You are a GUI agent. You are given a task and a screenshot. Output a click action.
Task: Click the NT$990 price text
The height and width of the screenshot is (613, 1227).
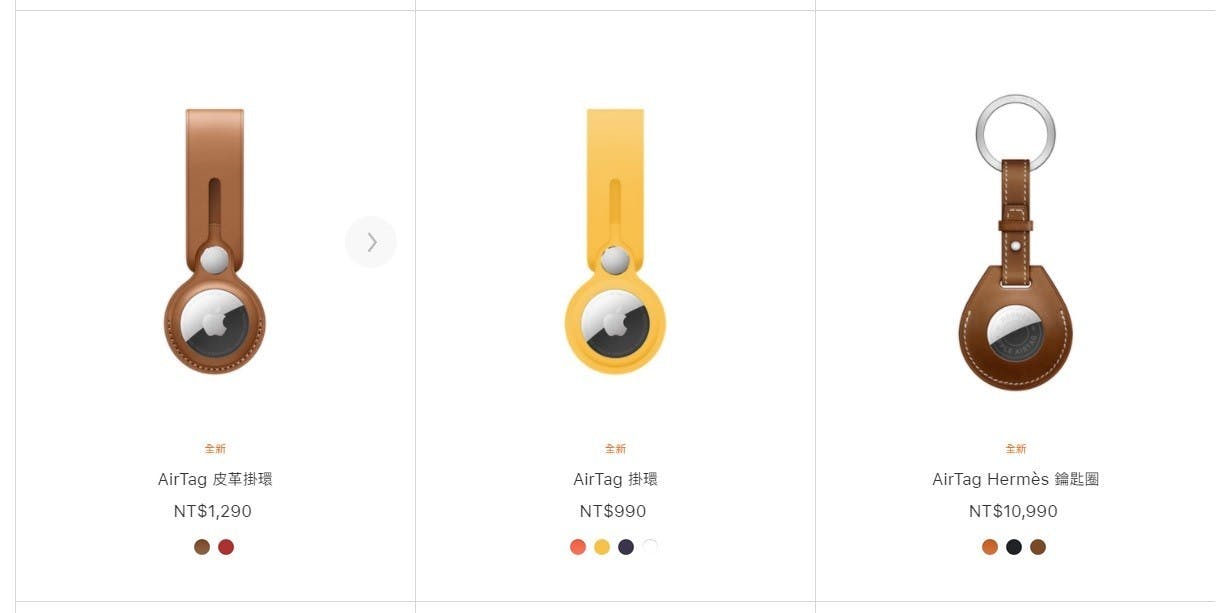(x=613, y=511)
